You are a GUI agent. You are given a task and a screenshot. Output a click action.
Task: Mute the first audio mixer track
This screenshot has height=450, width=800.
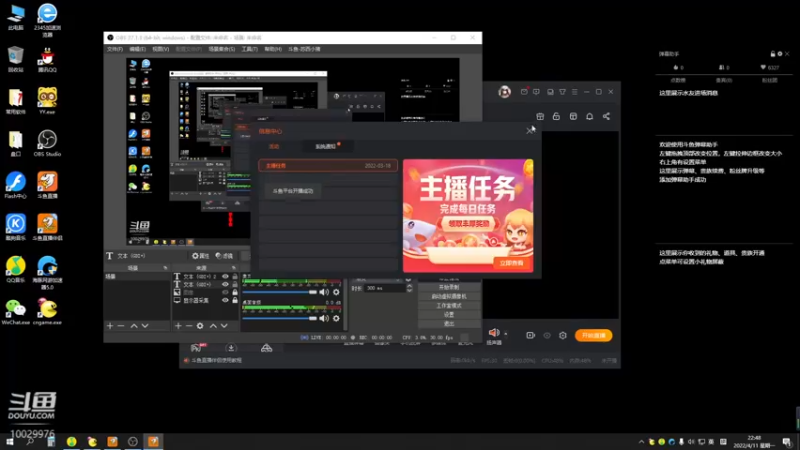click(x=324, y=292)
